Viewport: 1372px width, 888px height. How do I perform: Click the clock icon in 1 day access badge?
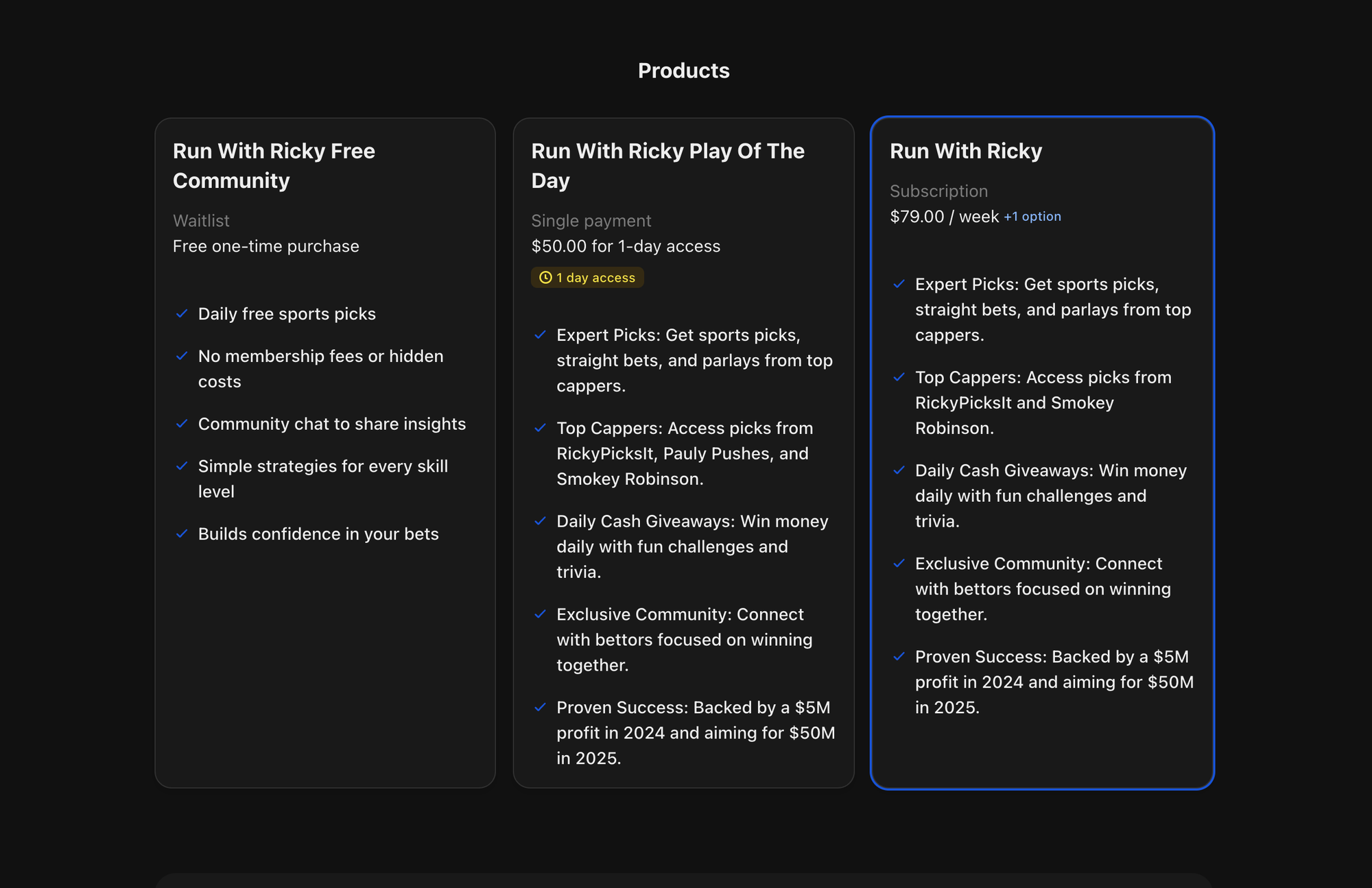[545, 278]
